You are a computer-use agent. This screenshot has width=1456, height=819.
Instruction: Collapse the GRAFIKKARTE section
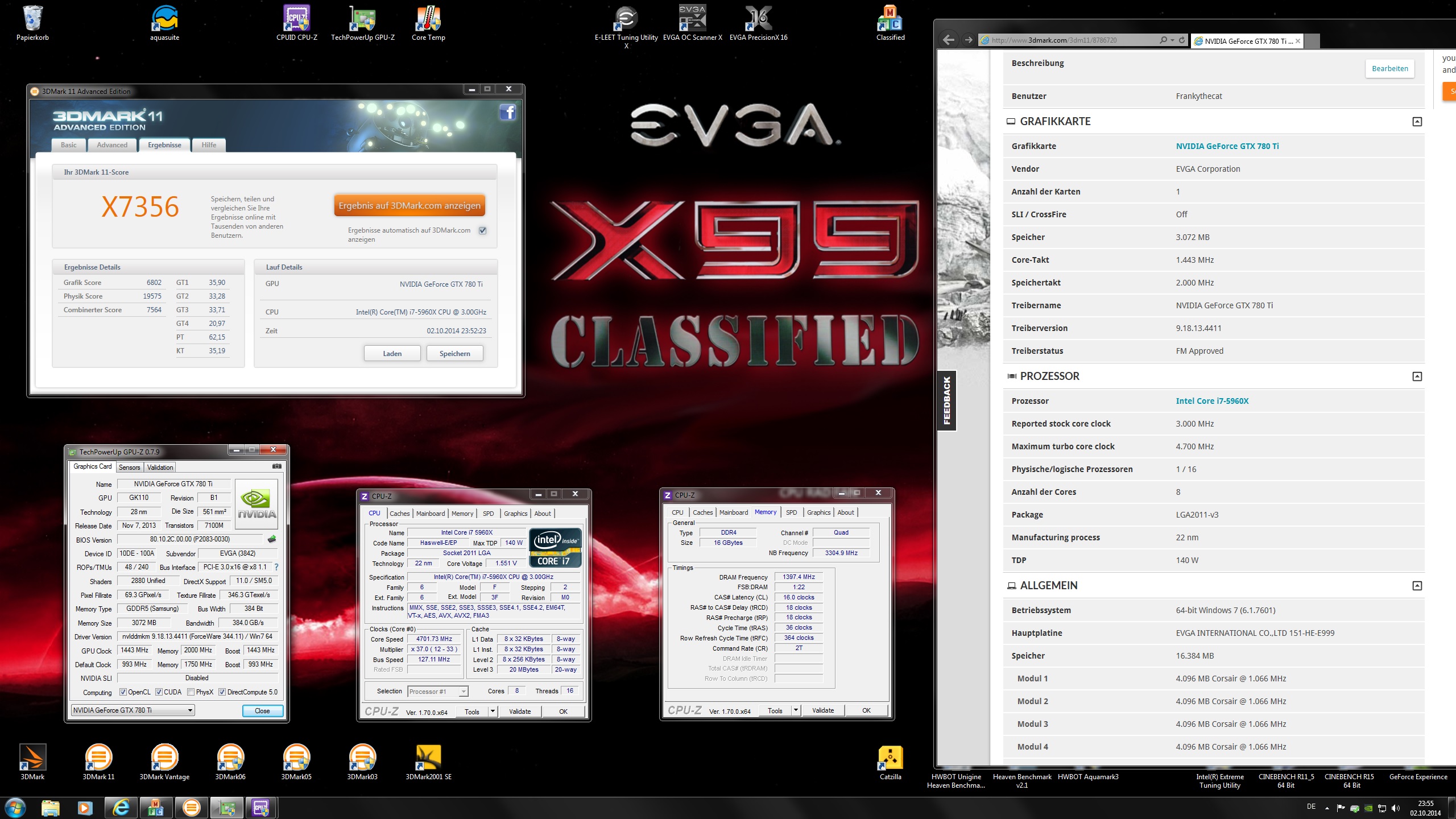point(1417,121)
